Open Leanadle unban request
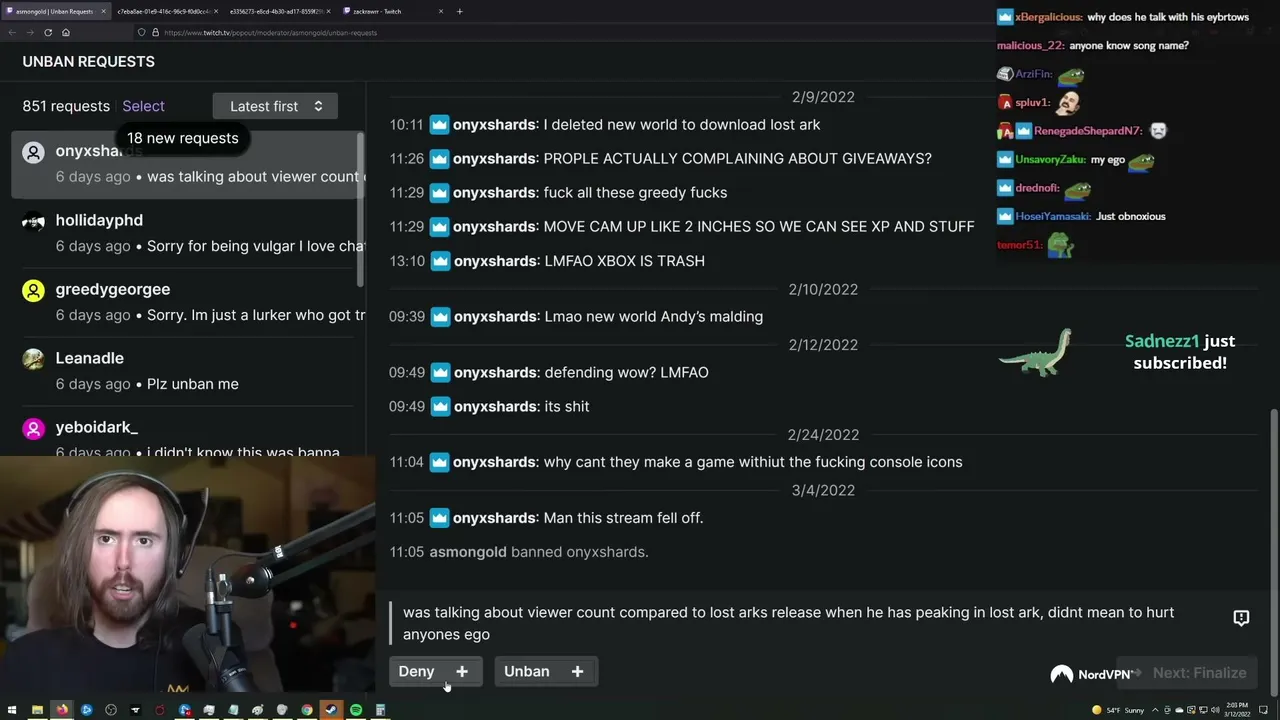This screenshot has height=720, width=1280. coord(183,371)
